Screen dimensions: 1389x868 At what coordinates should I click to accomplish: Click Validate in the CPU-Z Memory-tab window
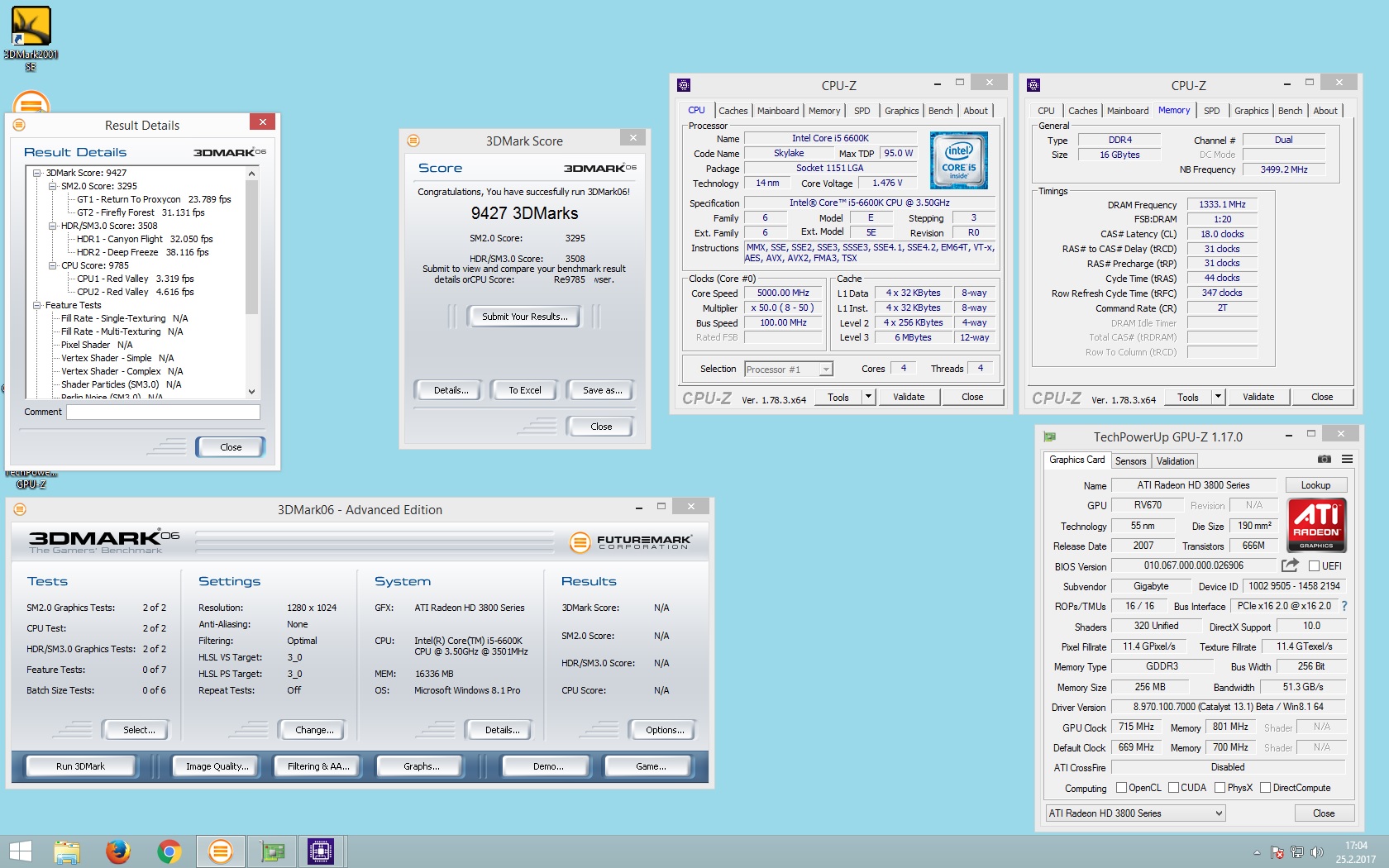(x=1258, y=397)
